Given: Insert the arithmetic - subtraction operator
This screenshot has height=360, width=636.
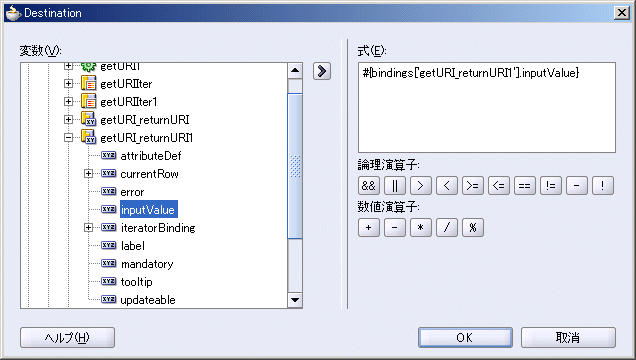Looking at the screenshot, I should coord(395,227).
